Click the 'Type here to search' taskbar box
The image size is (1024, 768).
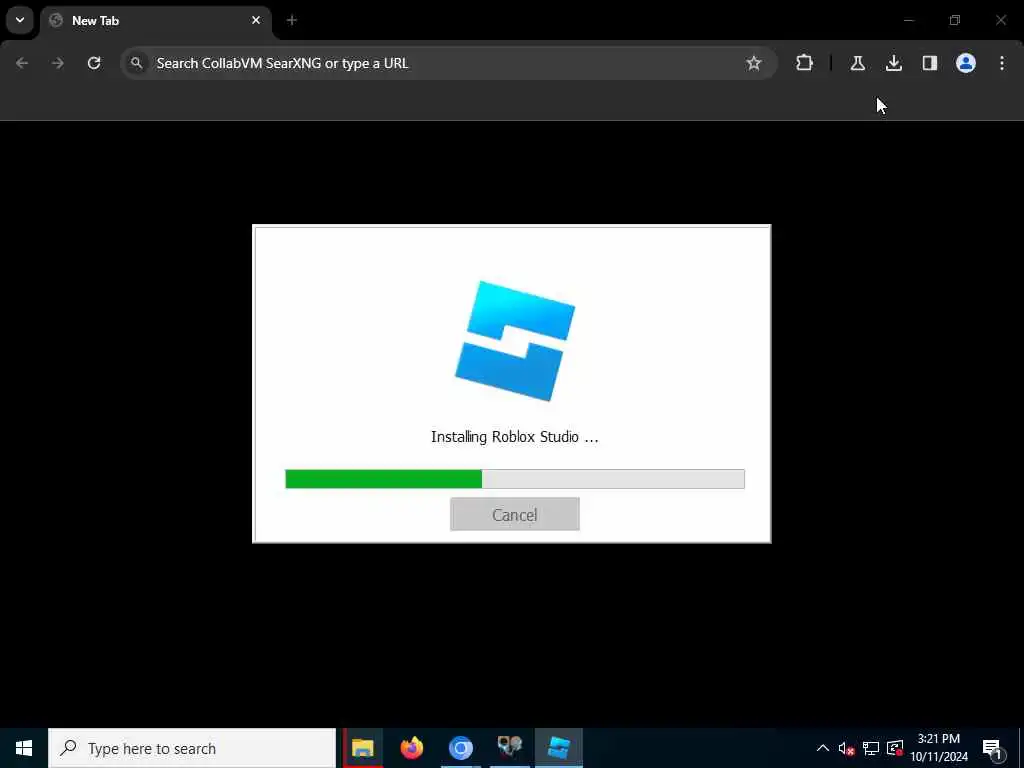[192, 748]
